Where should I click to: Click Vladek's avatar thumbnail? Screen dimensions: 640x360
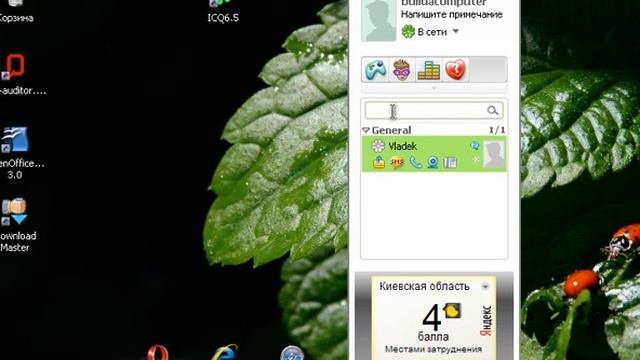(493, 154)
